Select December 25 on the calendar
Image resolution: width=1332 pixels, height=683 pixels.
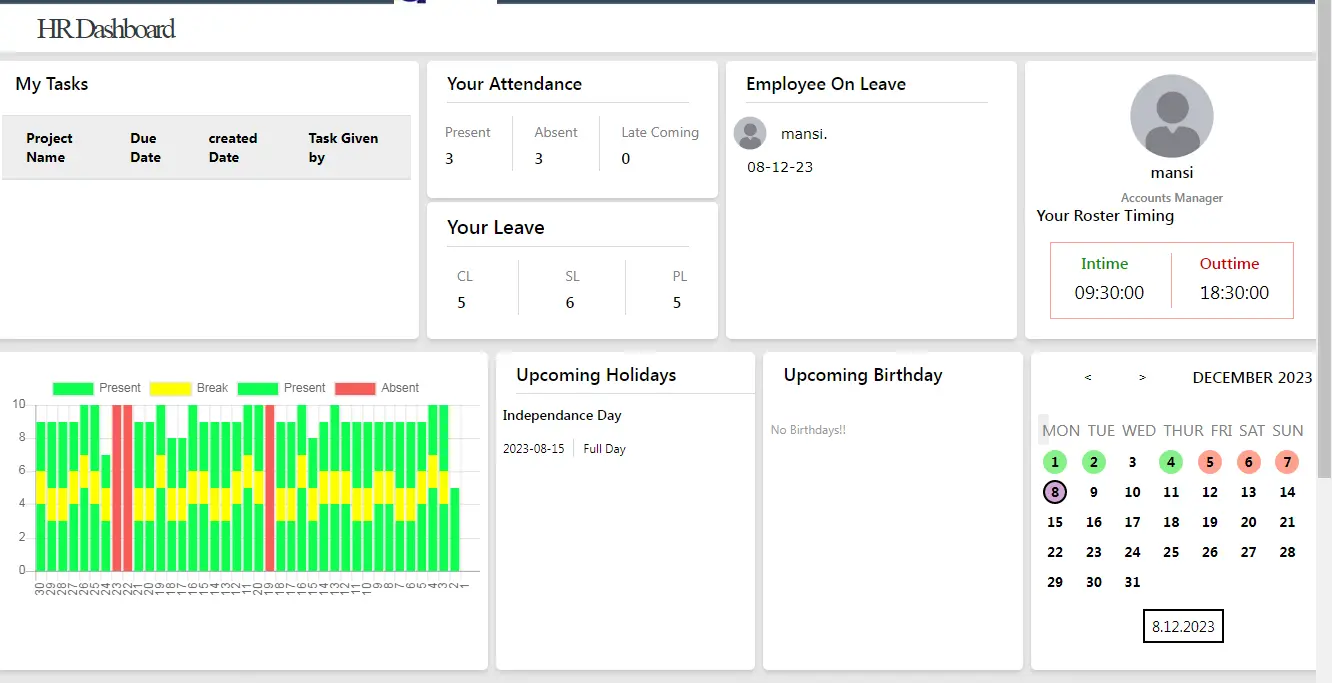[1171, 552]
